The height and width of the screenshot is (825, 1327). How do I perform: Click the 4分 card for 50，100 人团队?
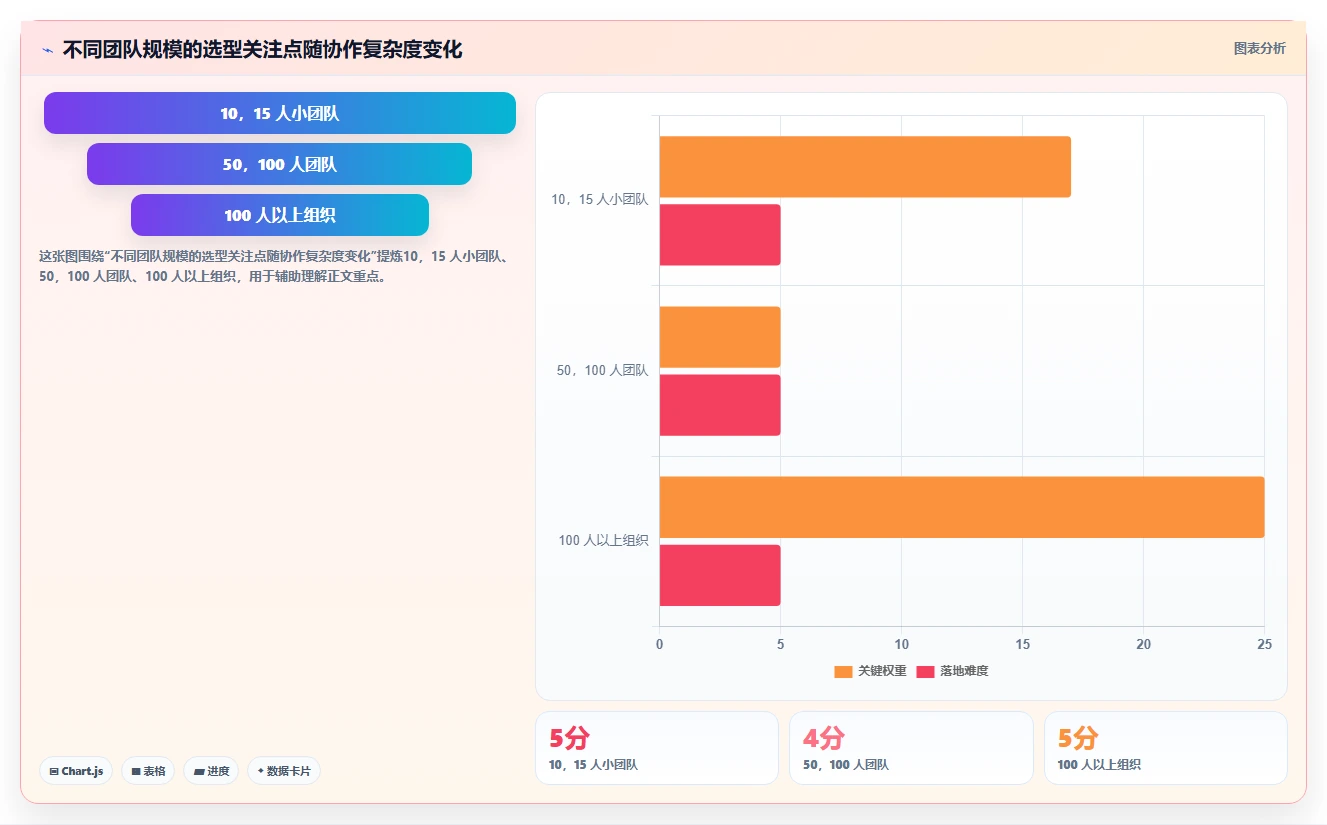pyautogui.click(x=911, y=748)
